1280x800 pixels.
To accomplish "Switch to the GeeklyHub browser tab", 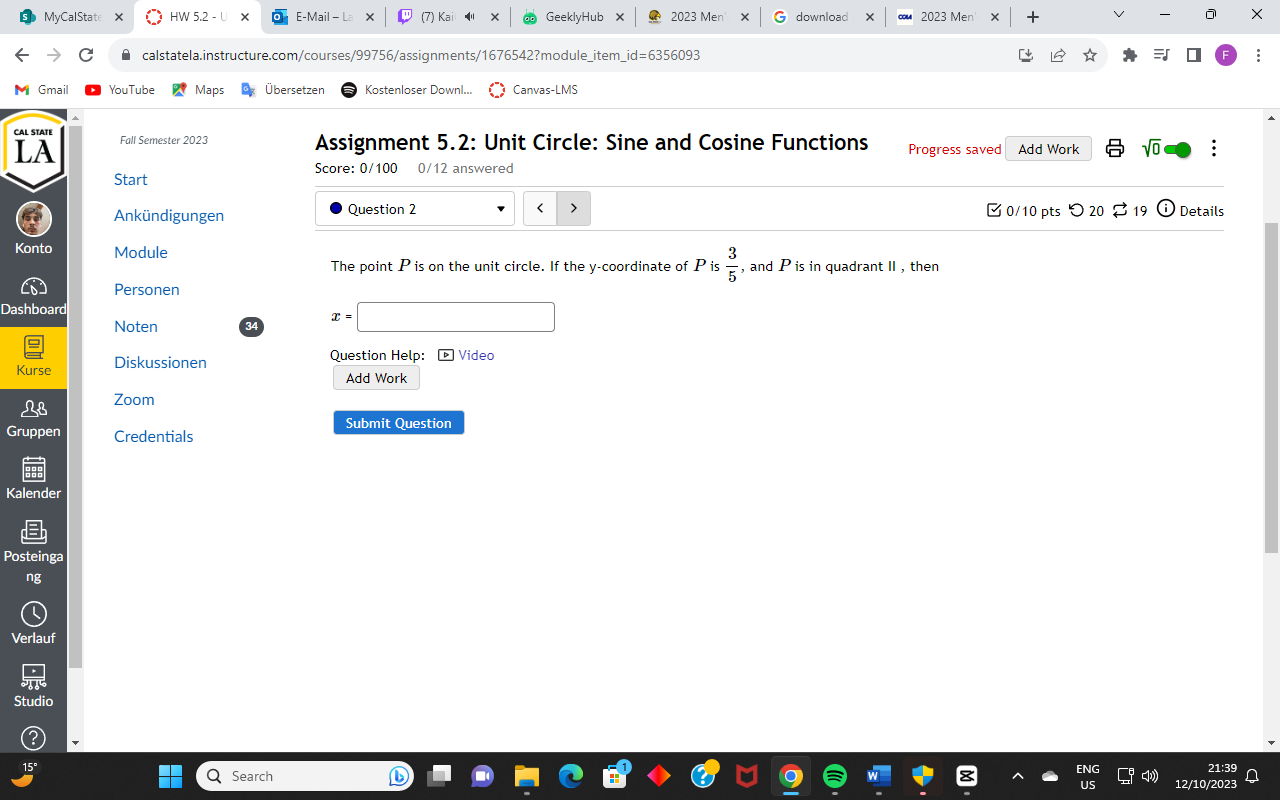I will point(572,17).
